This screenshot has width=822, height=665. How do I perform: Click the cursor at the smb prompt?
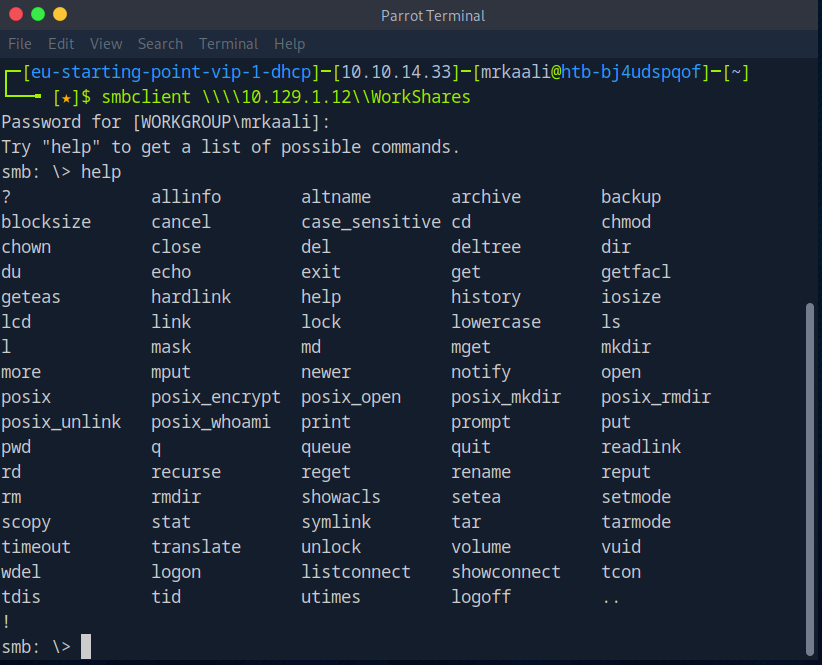(x=86, y=647)
